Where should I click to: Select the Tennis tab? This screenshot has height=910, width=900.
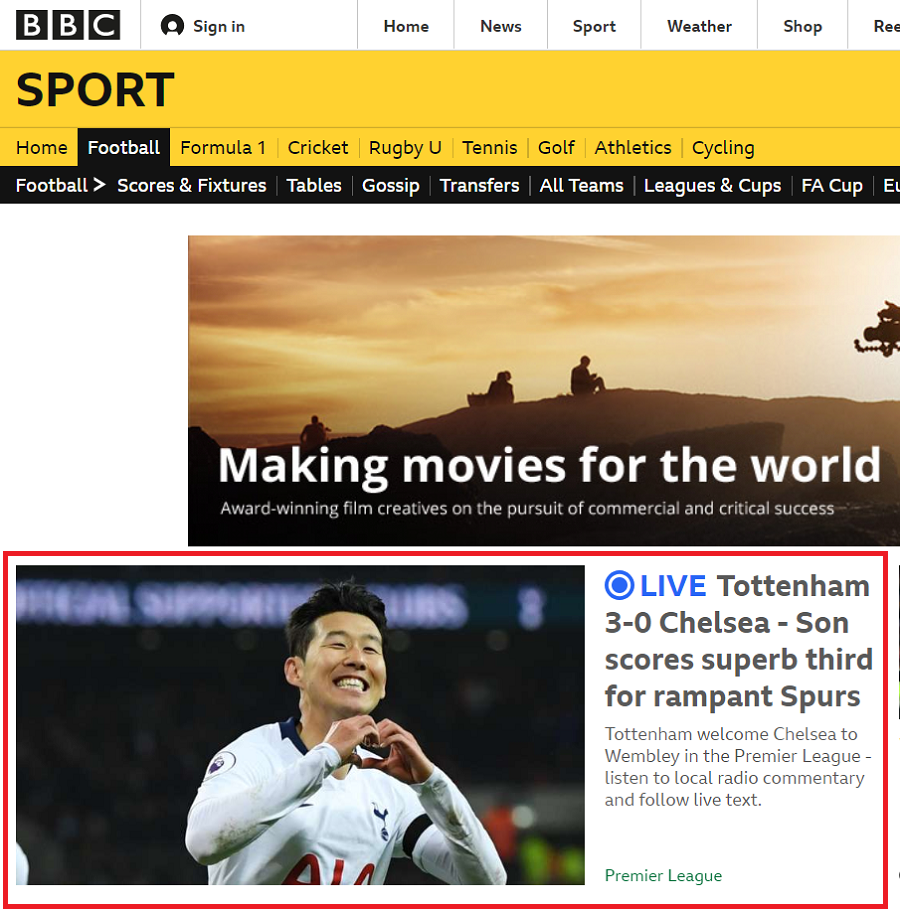(x=490, y=147)
